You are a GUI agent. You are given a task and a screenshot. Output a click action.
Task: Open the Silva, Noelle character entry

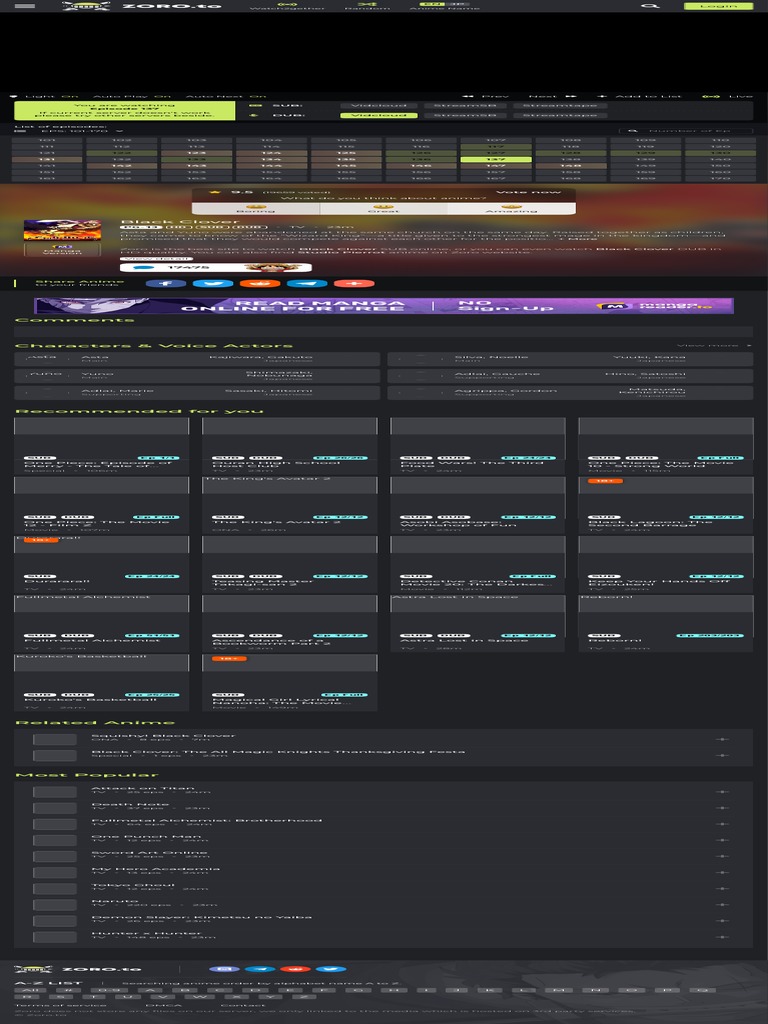[570, 359]
